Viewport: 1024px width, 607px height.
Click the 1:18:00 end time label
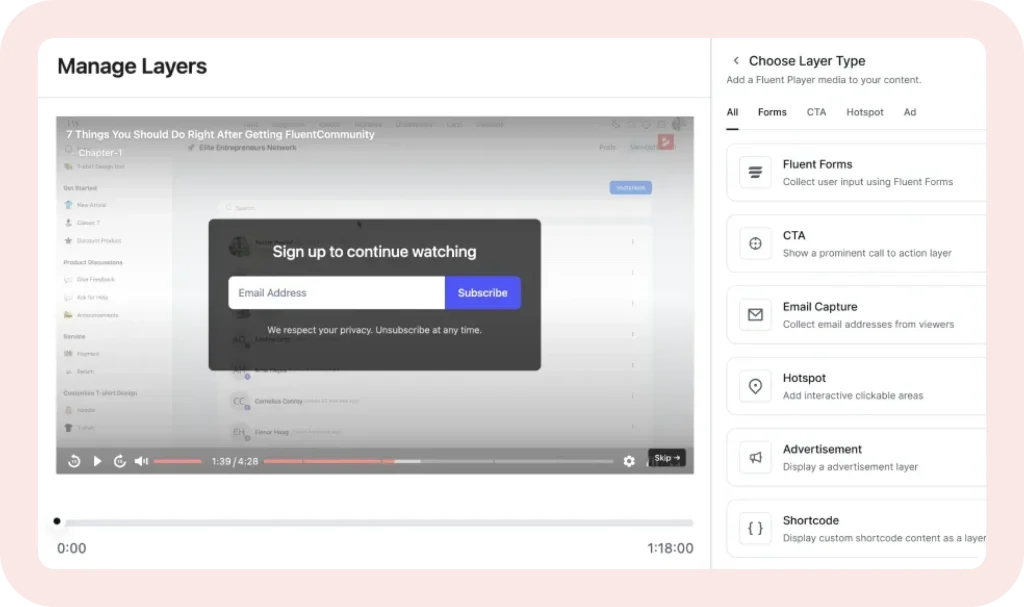click(670, 548)
